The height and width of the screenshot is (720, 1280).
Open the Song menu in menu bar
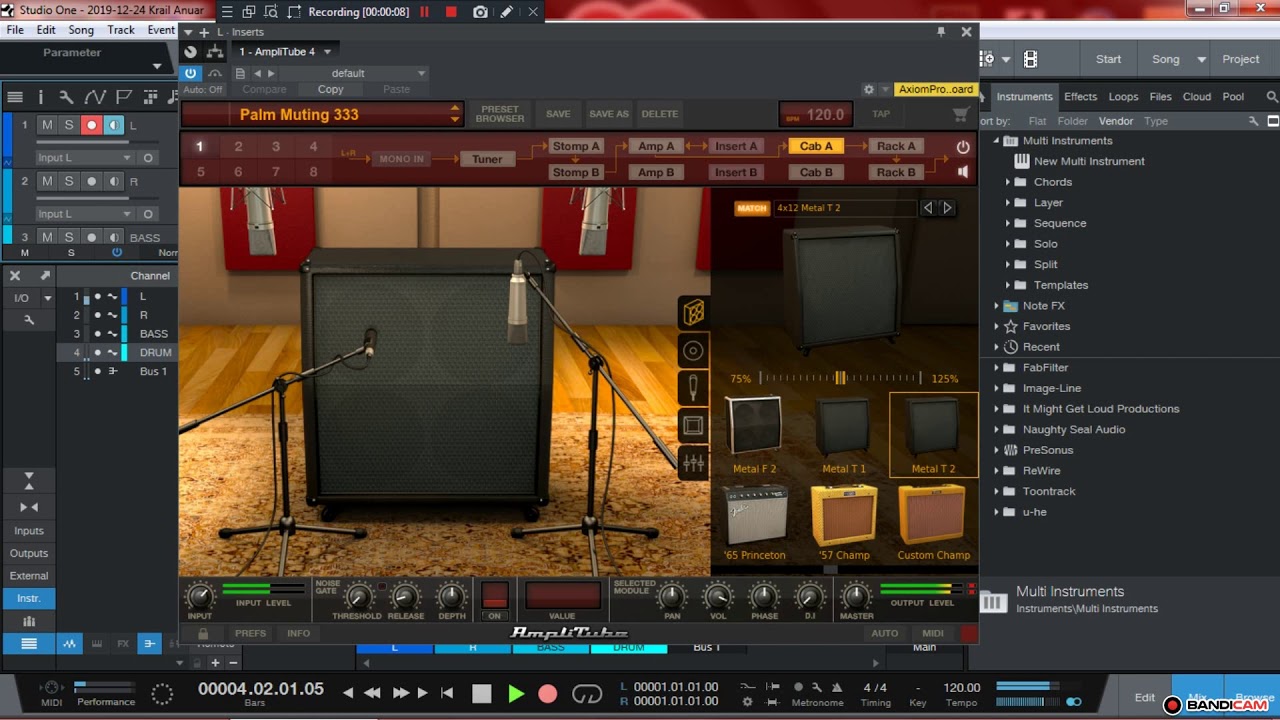81,30
